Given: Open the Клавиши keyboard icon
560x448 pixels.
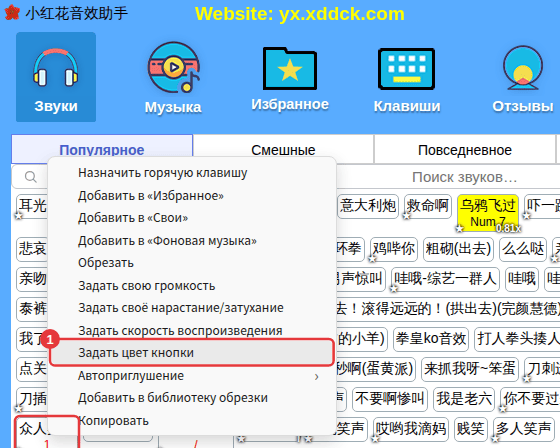Looking at the screenshot, I should point(406,69).
